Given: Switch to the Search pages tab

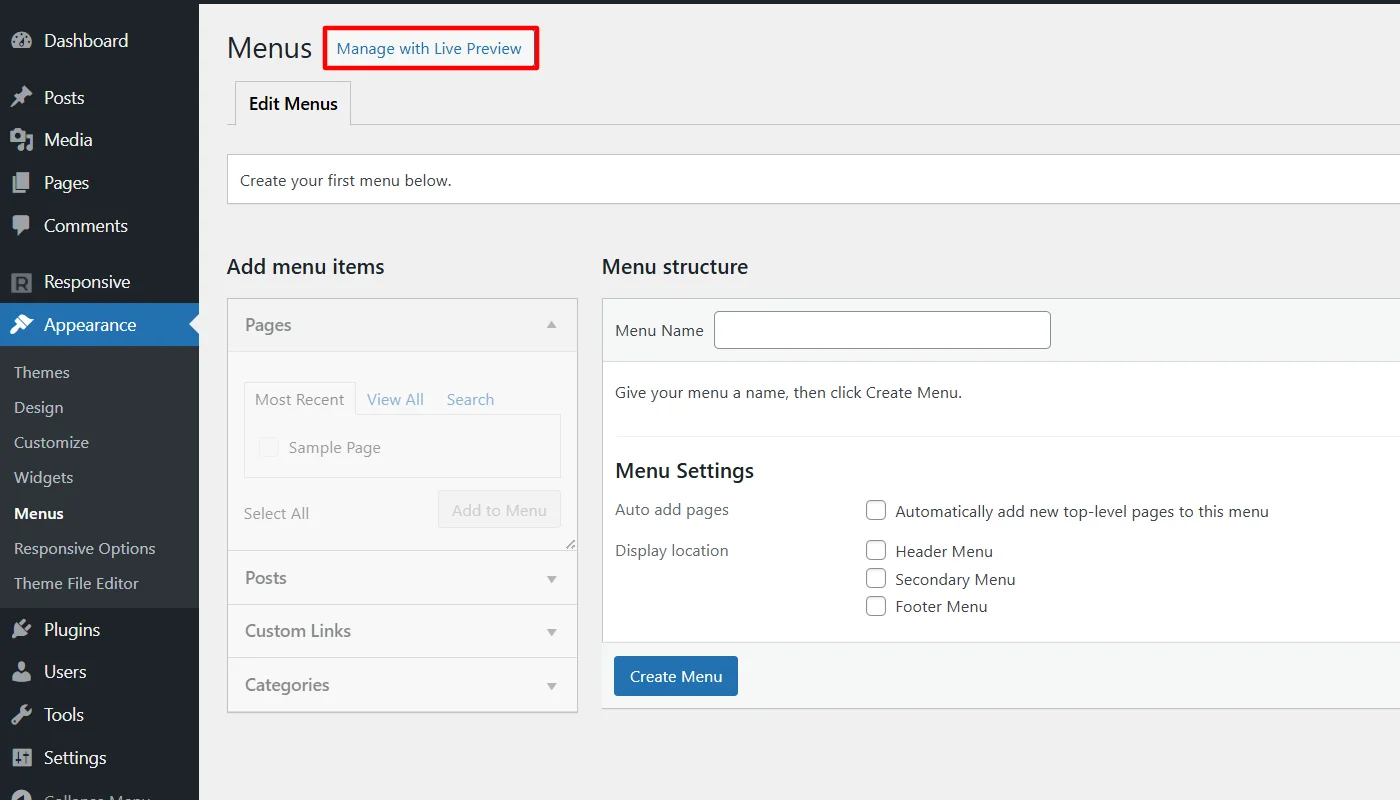Looking at the screenshot, I should tap(470, 399).
